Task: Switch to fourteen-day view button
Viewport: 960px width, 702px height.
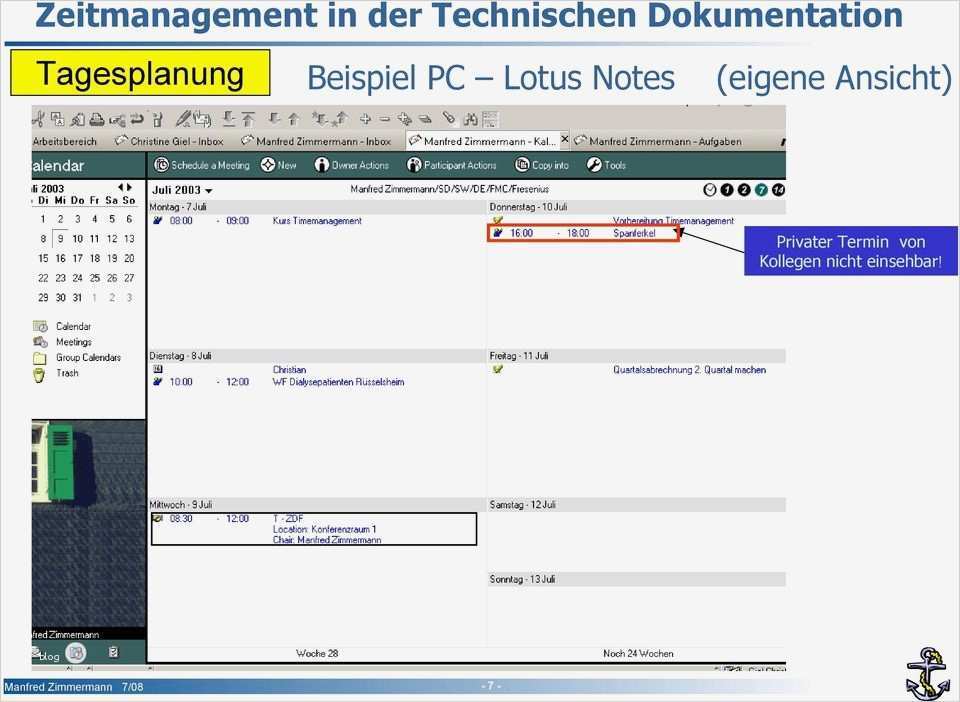Action: [x=778, y=190]
